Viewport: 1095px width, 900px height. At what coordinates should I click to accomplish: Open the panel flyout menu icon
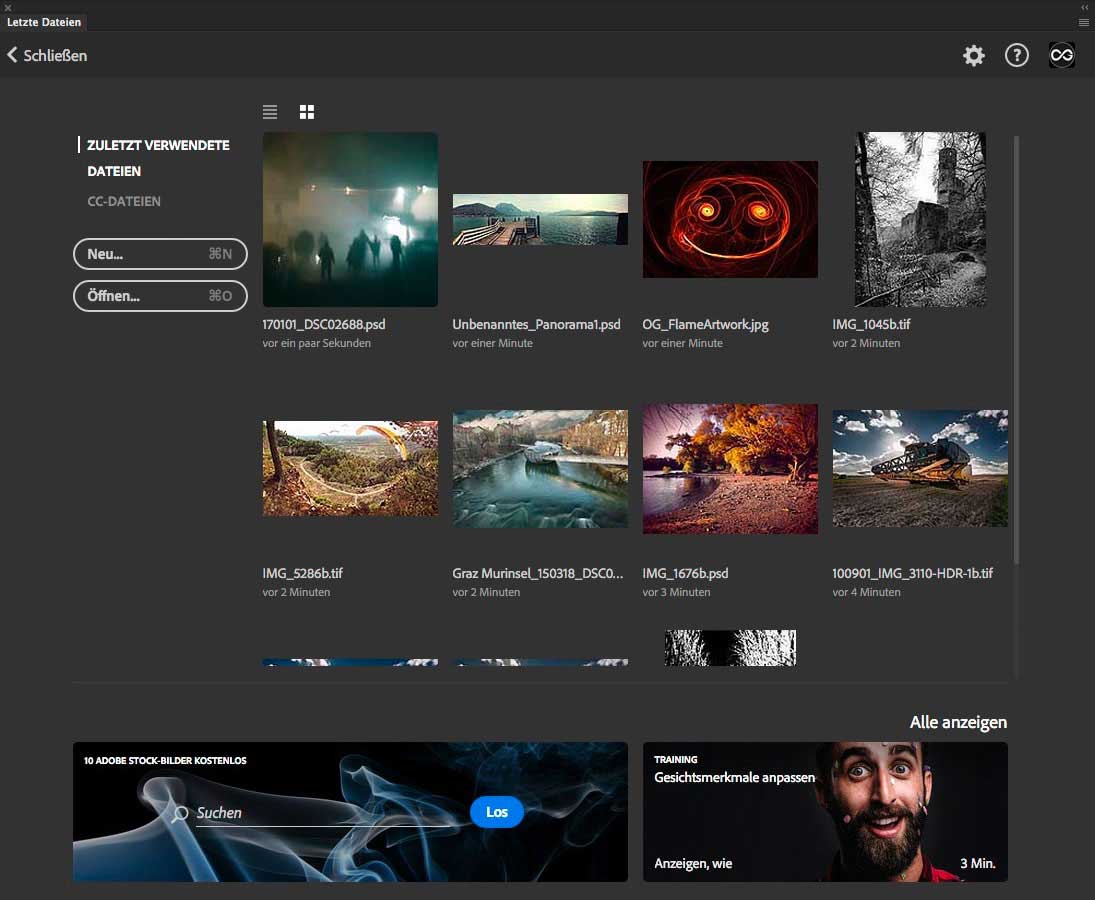coord(1084,22)
